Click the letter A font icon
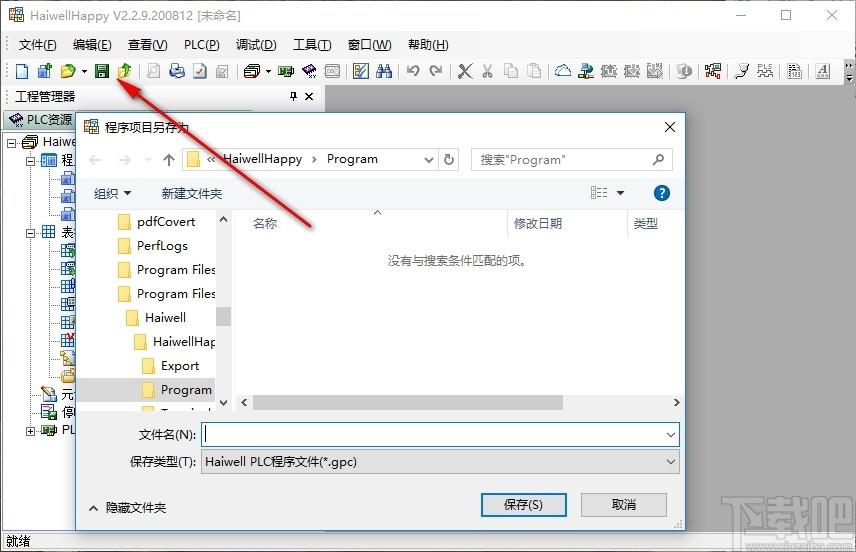Image resolution: width=856 pixels, height=552 pixels. (823, 71)
